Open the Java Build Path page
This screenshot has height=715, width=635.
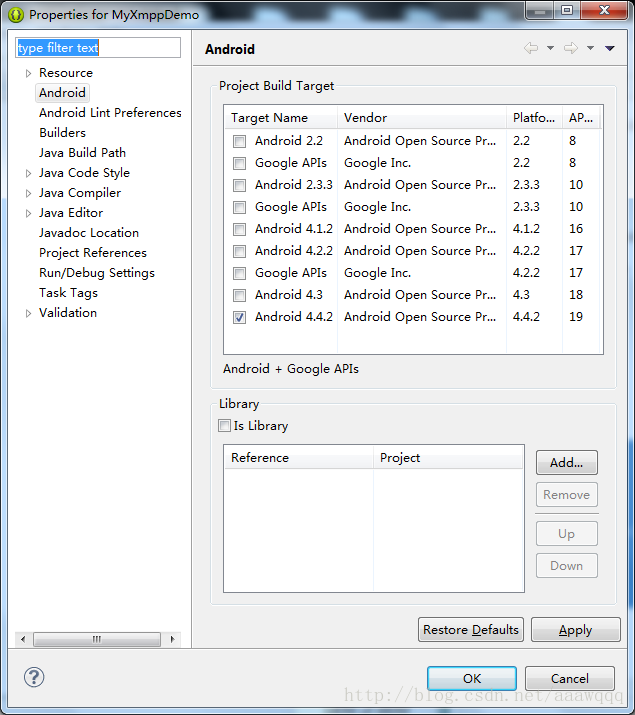click(x=83, y=153)
